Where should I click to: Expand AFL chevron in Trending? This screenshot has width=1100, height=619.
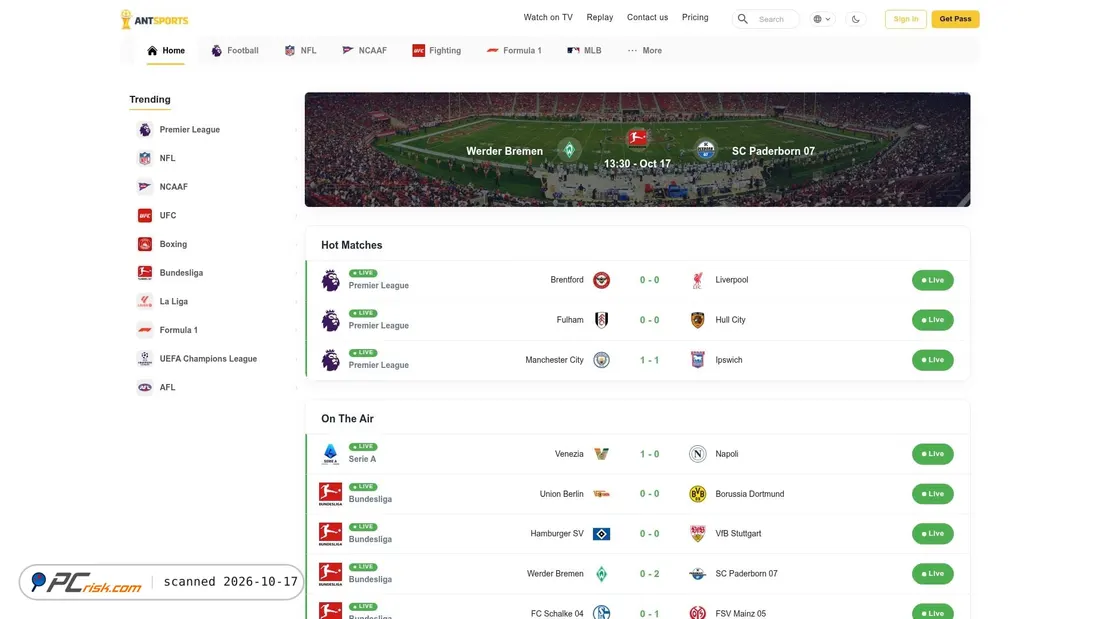pyautogui.click(x=295, y=387)
